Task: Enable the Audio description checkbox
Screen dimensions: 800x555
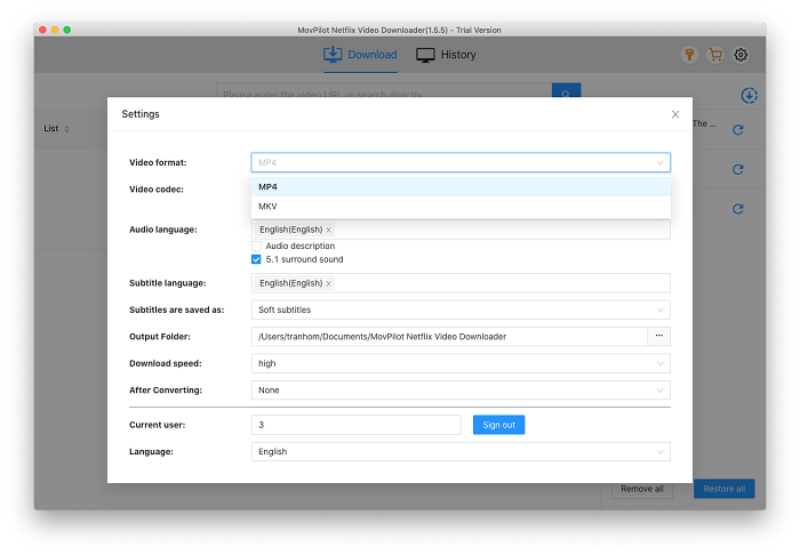Action: coord(256,246)
